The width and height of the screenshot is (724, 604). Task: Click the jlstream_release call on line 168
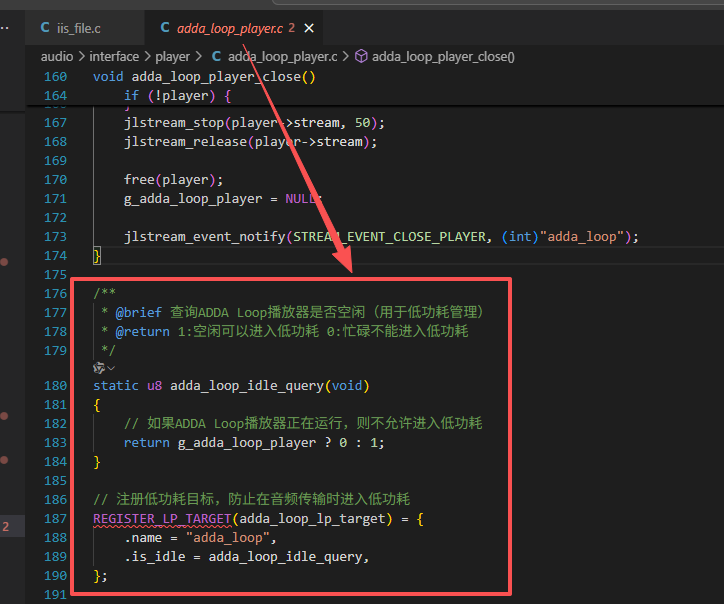tap(185, 142)
